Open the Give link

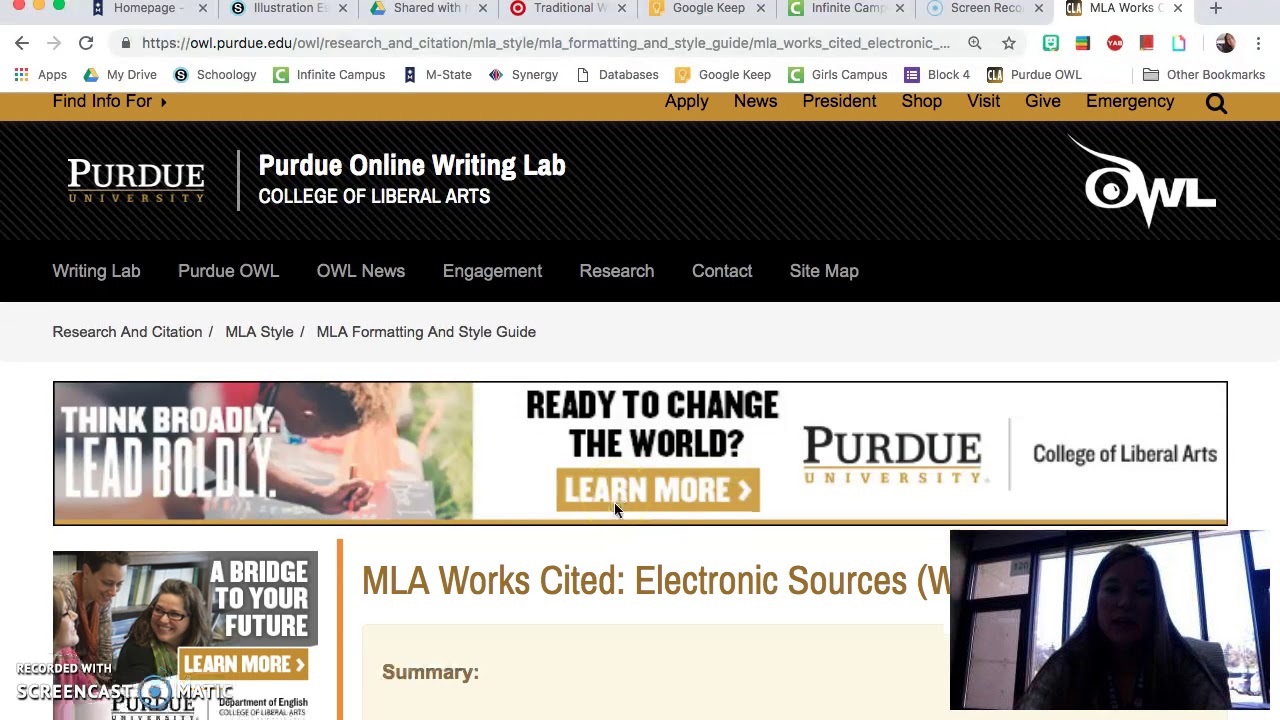pos(1042,101)
